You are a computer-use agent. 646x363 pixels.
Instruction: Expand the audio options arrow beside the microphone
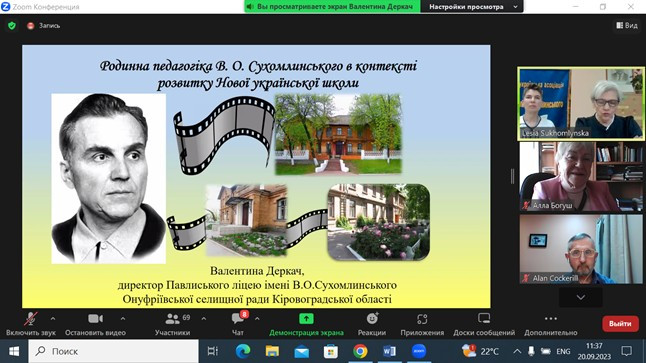click(53, 319)
